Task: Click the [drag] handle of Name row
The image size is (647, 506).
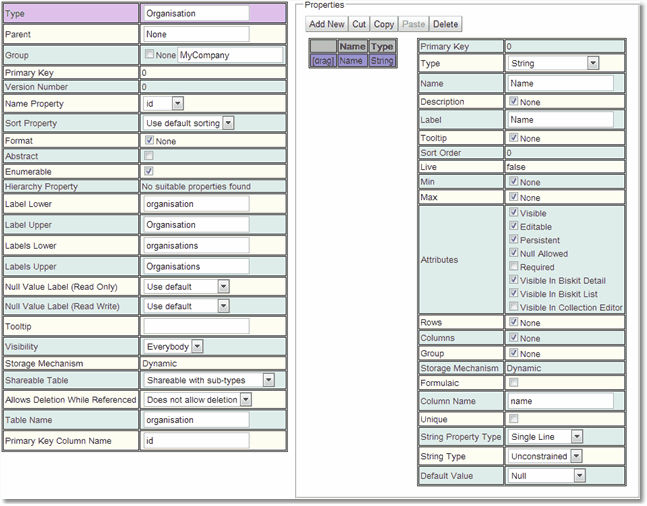Action: (x=323, y=61)
